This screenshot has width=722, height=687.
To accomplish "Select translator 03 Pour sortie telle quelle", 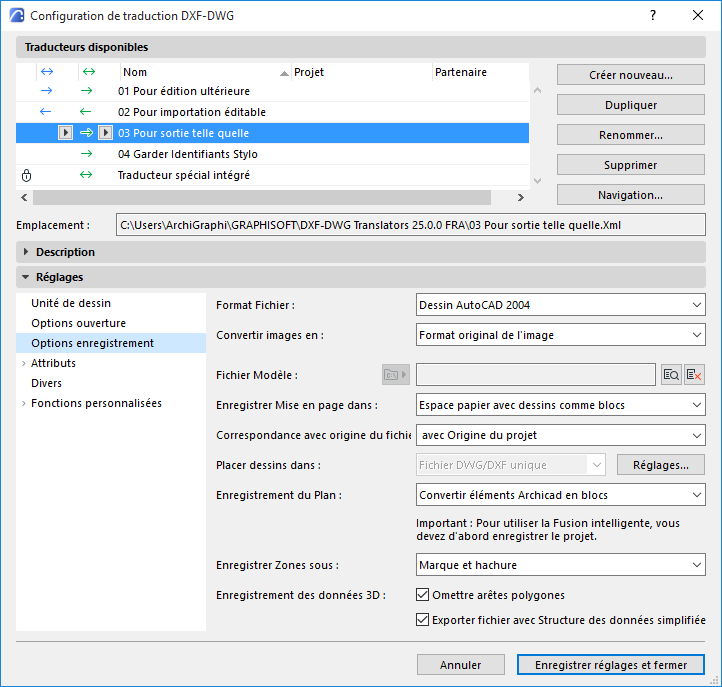I will pos(272,133).
